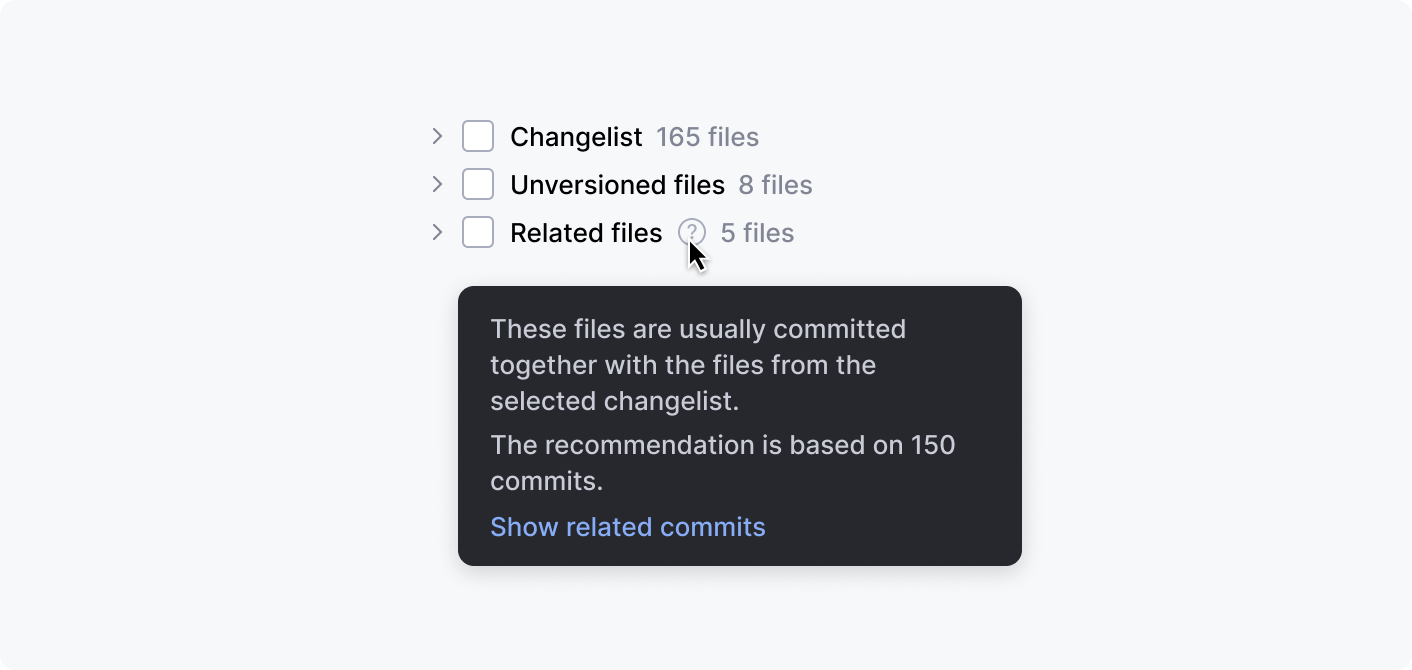Expand the Unversioned files chevron
The image size is (1412, 670).
(x=437, y=184)
